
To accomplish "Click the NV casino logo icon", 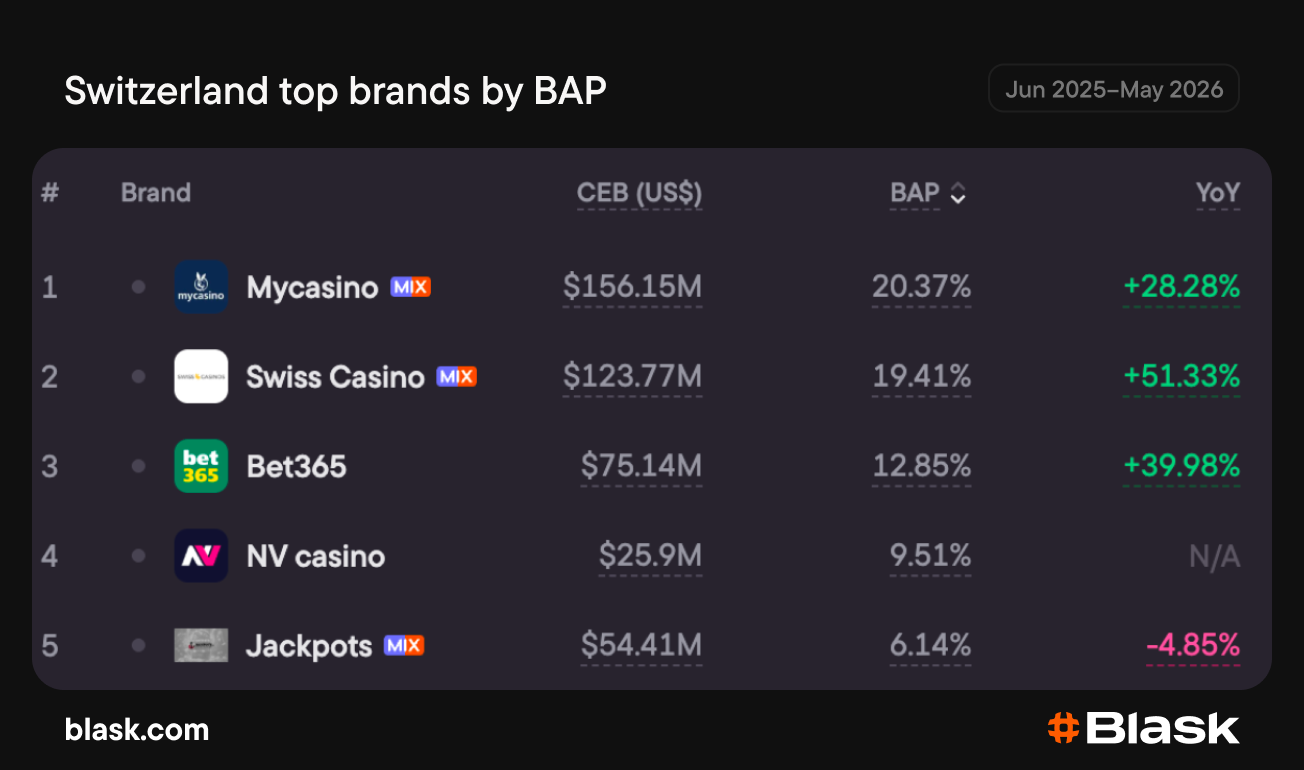I will (201, 556).
